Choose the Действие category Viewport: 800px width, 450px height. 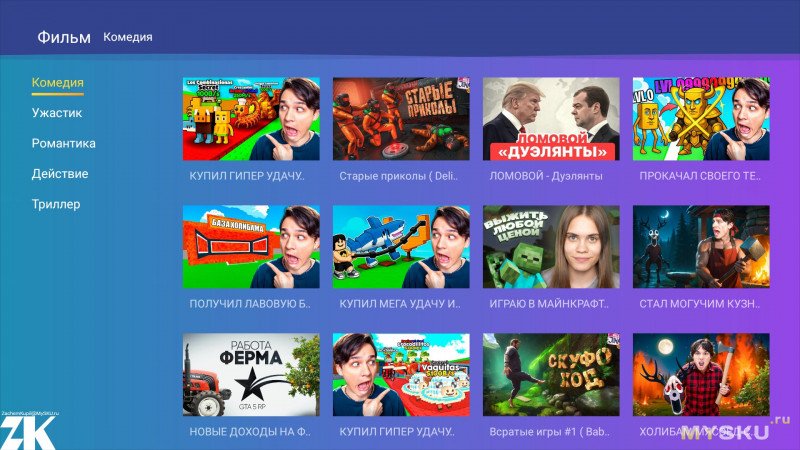coord(60,174)
